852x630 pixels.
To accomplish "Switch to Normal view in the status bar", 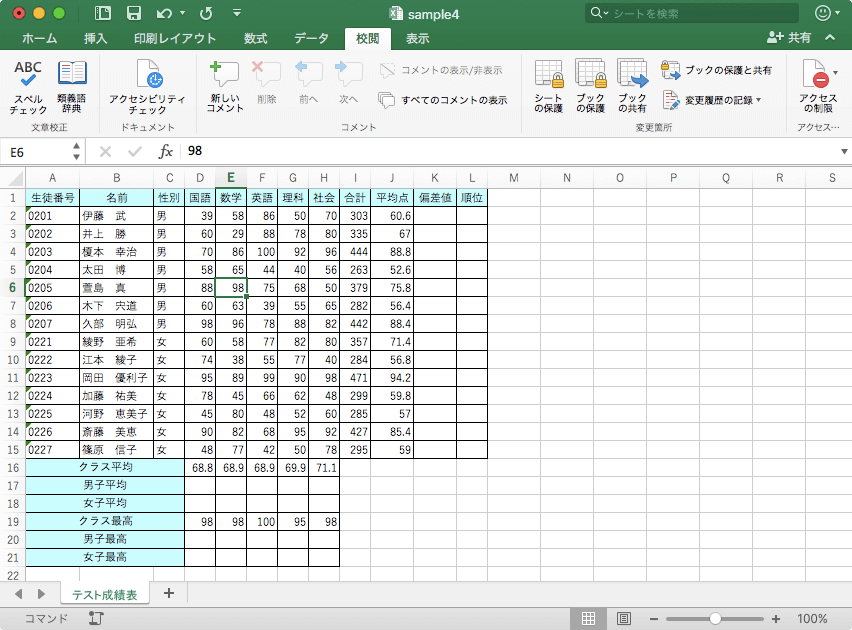I will tap(588, 619).
